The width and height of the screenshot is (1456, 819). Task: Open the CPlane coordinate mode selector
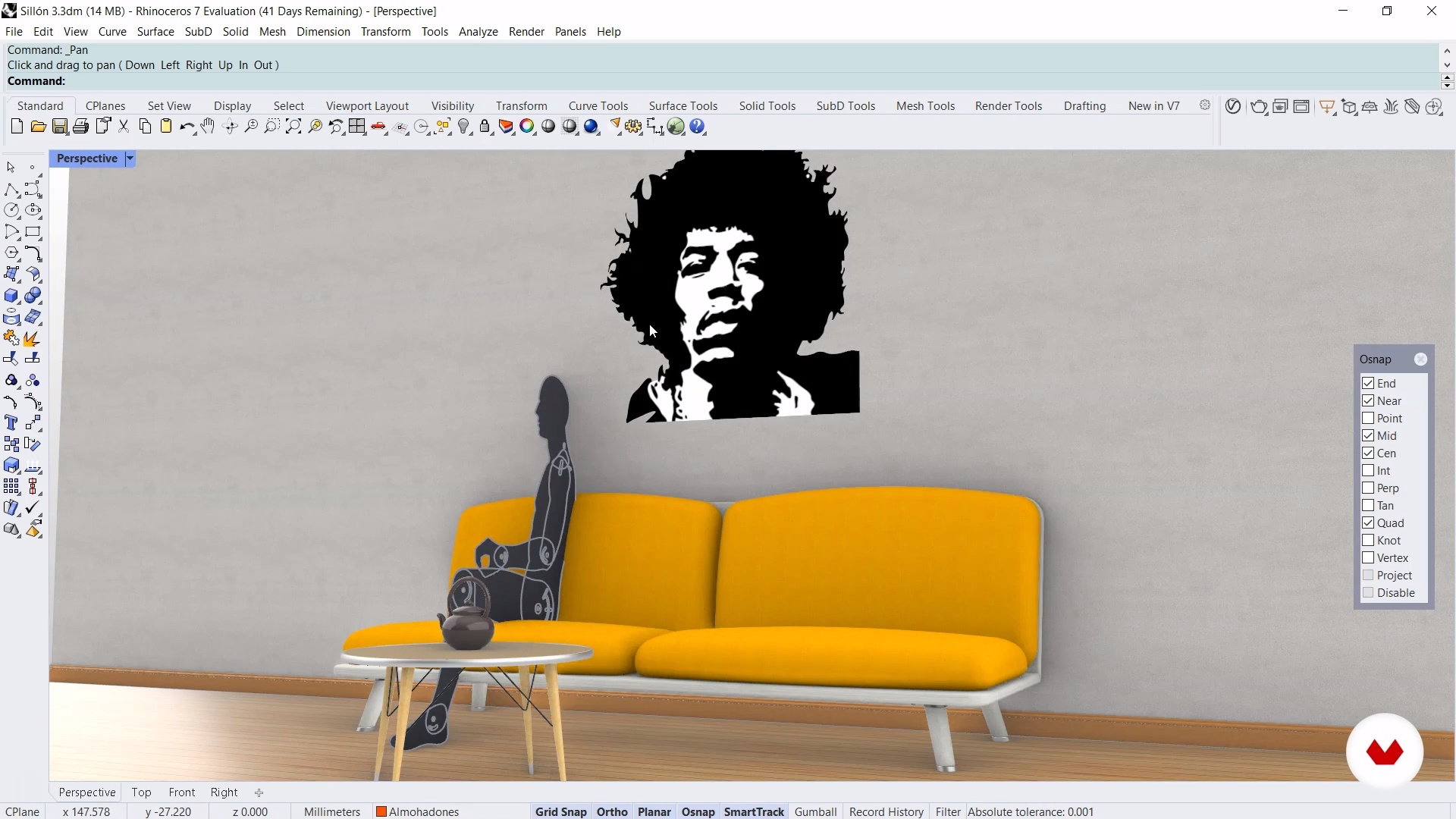(23, 811)
